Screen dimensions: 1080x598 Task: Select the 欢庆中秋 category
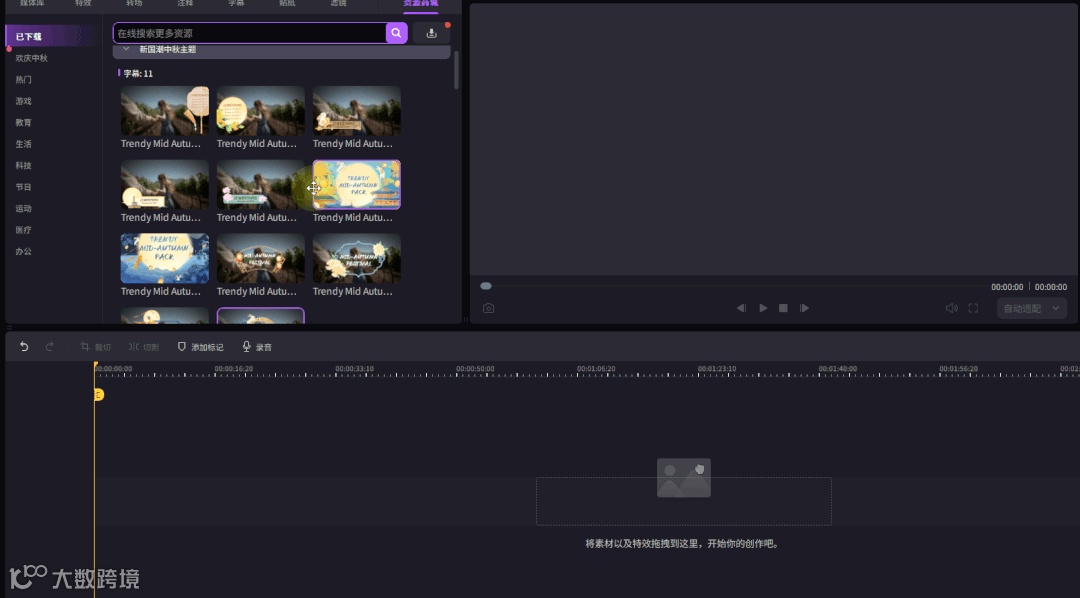coord(32,58)
